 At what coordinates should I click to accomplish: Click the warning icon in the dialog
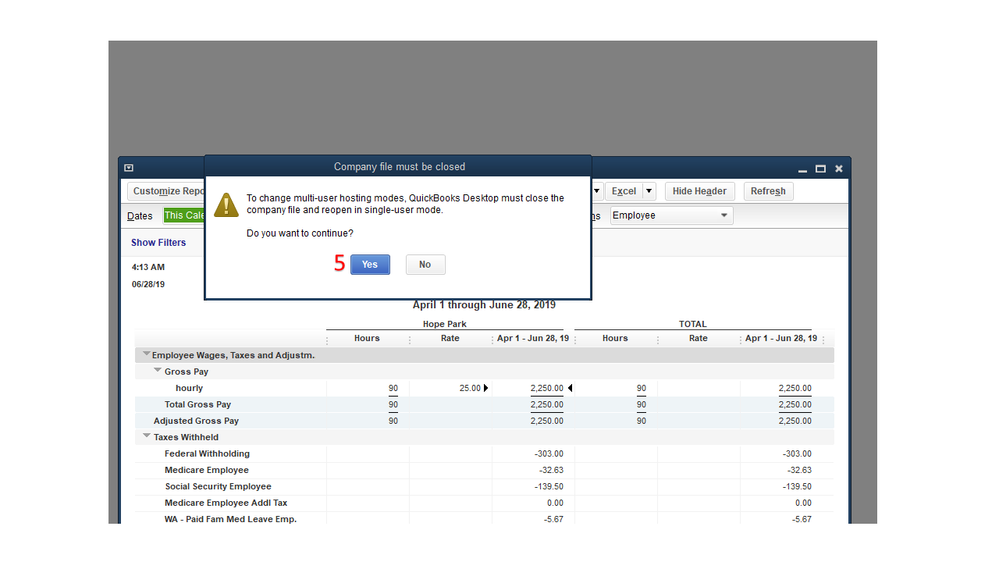[226, 205]
